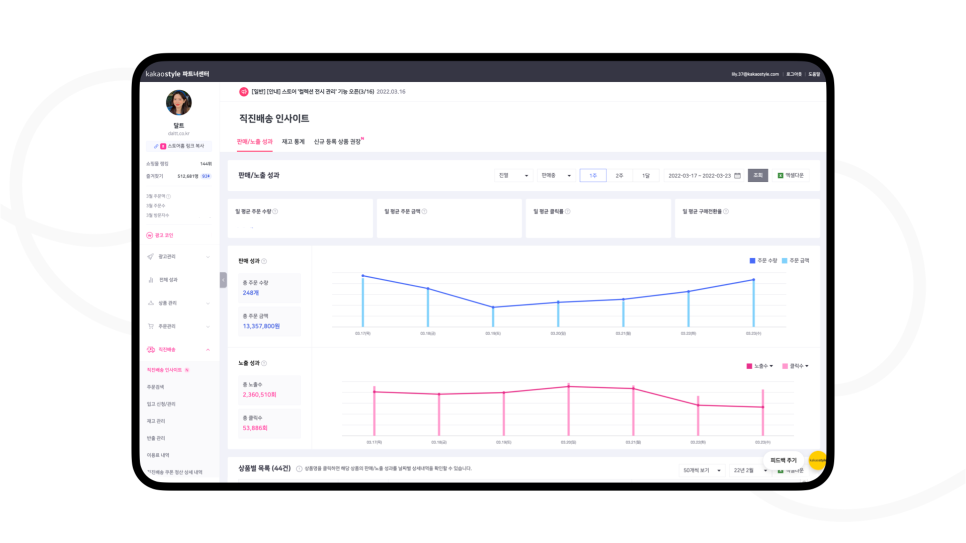966x543 pixels.
Task: Open 입고 신청/관리 submenu item
Action: pos(161,404)
